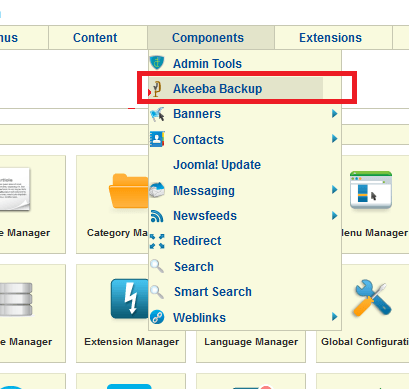Expand the Weblinks submenu arrow
This screenshot has height=389, width=409.
pos(335,317)
